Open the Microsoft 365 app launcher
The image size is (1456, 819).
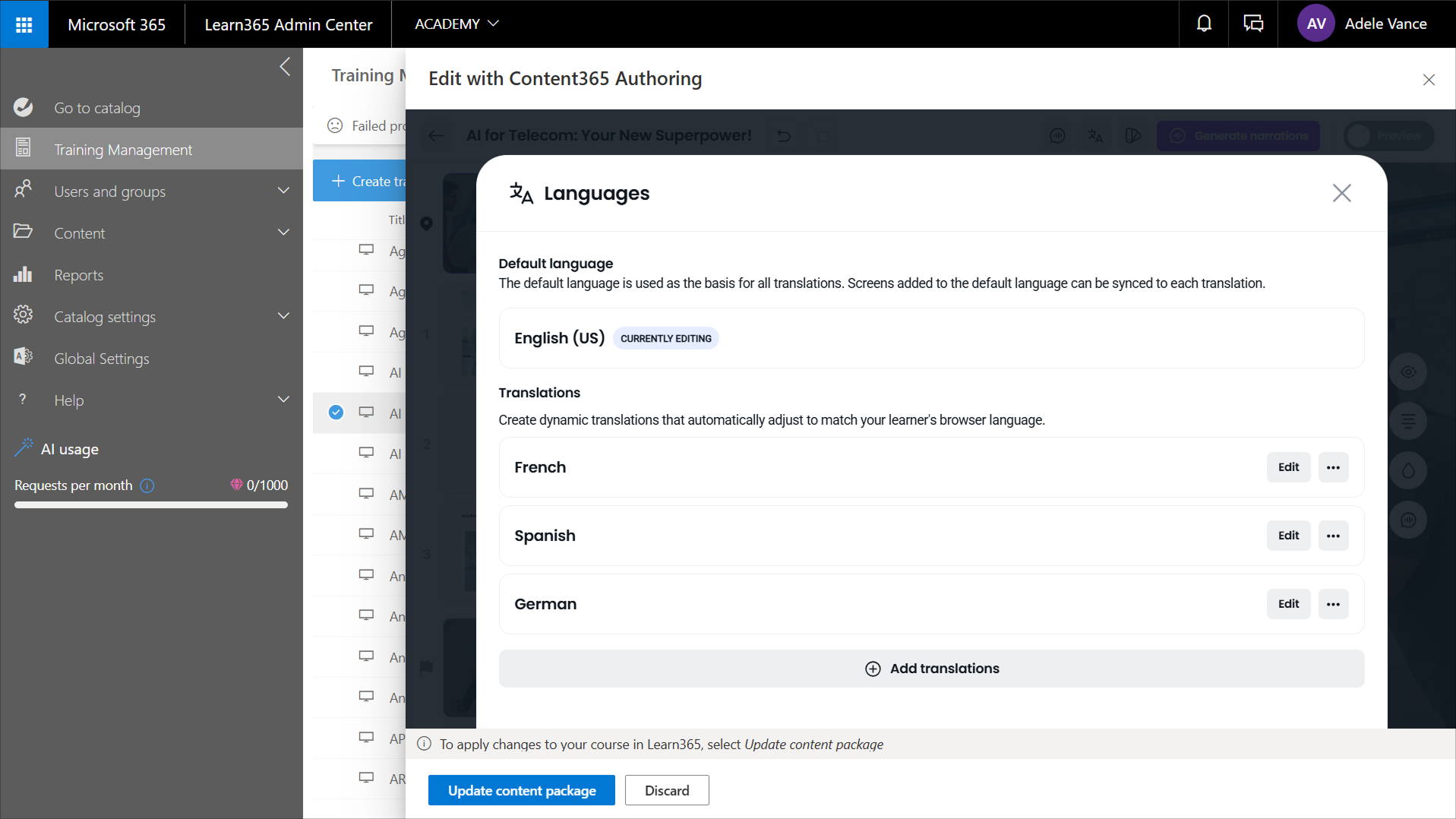[x=24, y=24]
